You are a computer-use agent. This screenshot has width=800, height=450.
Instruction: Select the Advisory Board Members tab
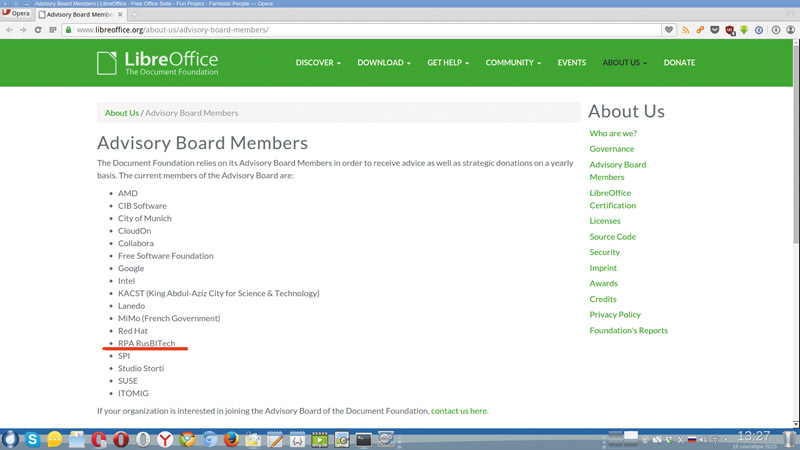point(80,14)
